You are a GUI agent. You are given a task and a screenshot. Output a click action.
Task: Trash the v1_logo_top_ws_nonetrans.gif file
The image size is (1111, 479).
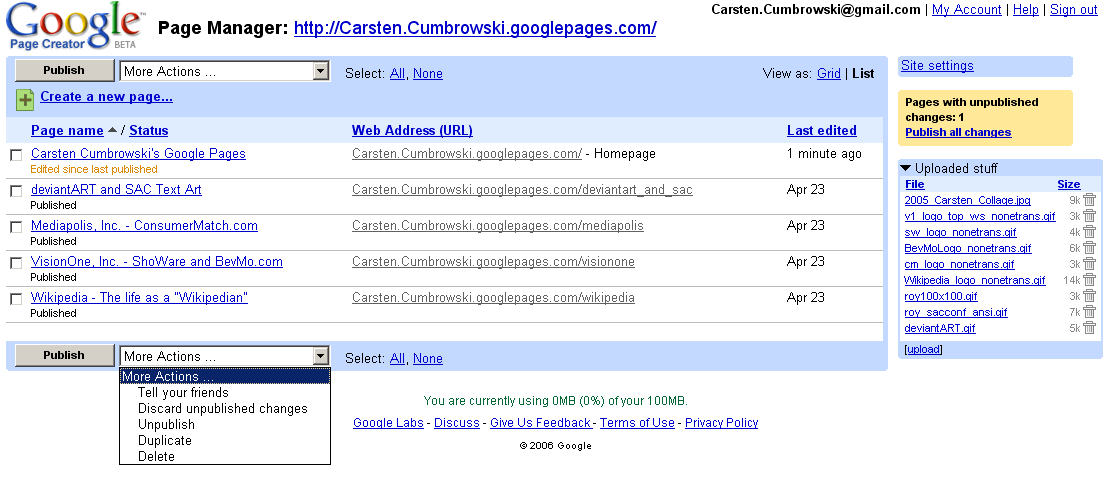tap(1089, 216)
